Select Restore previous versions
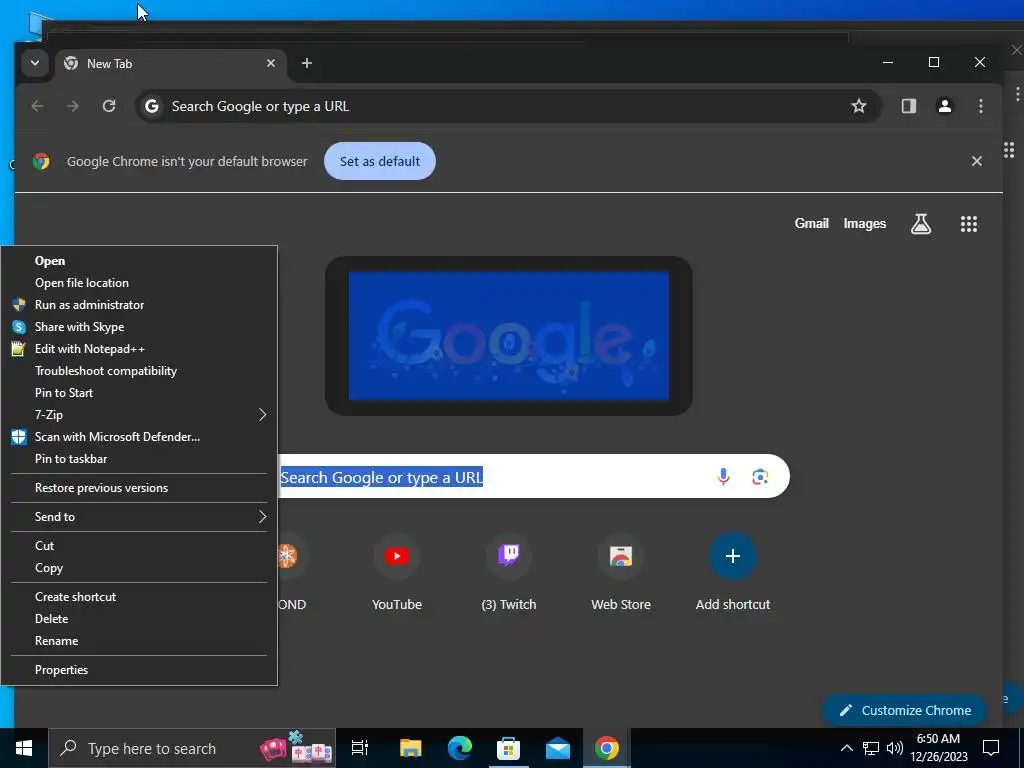The height and width of the screenshot is (768, 1024). 139,488
